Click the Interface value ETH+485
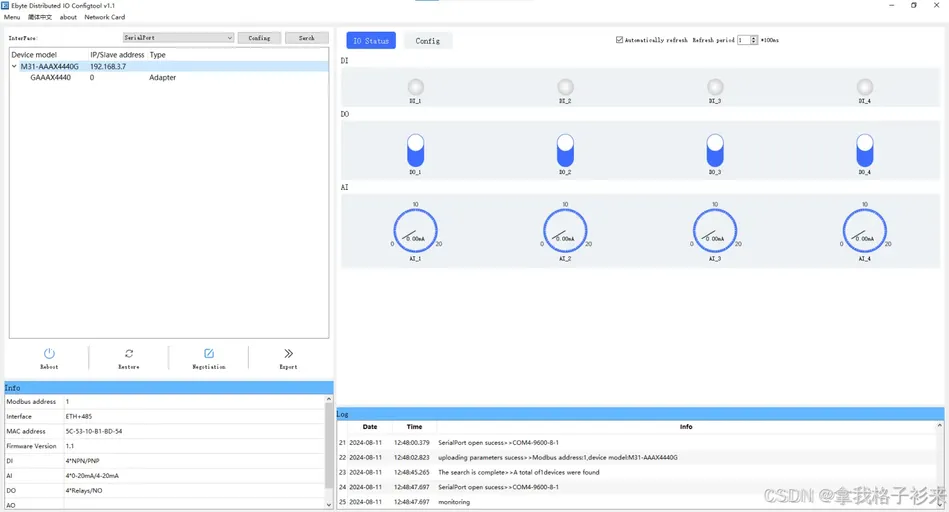Screen dimensions: 949x512 tap(79, 416)
